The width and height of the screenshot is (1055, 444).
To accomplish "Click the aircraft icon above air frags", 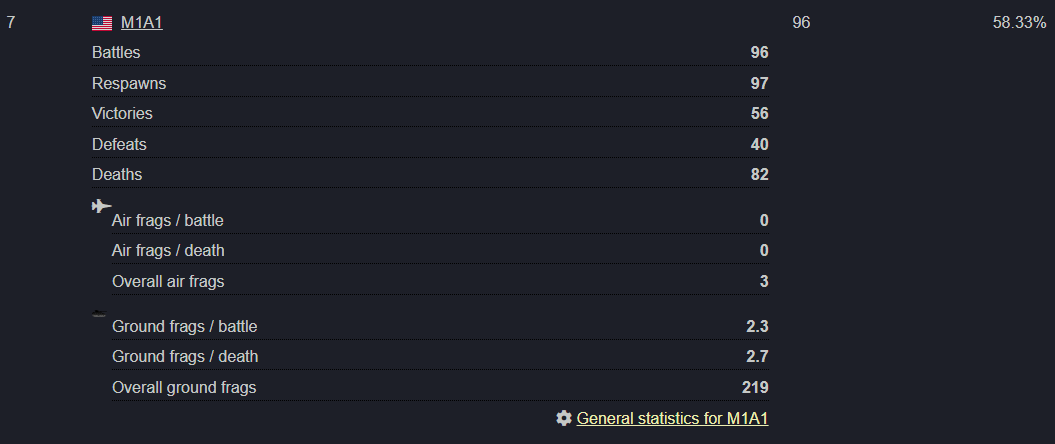I will click(x=102, y=205).
